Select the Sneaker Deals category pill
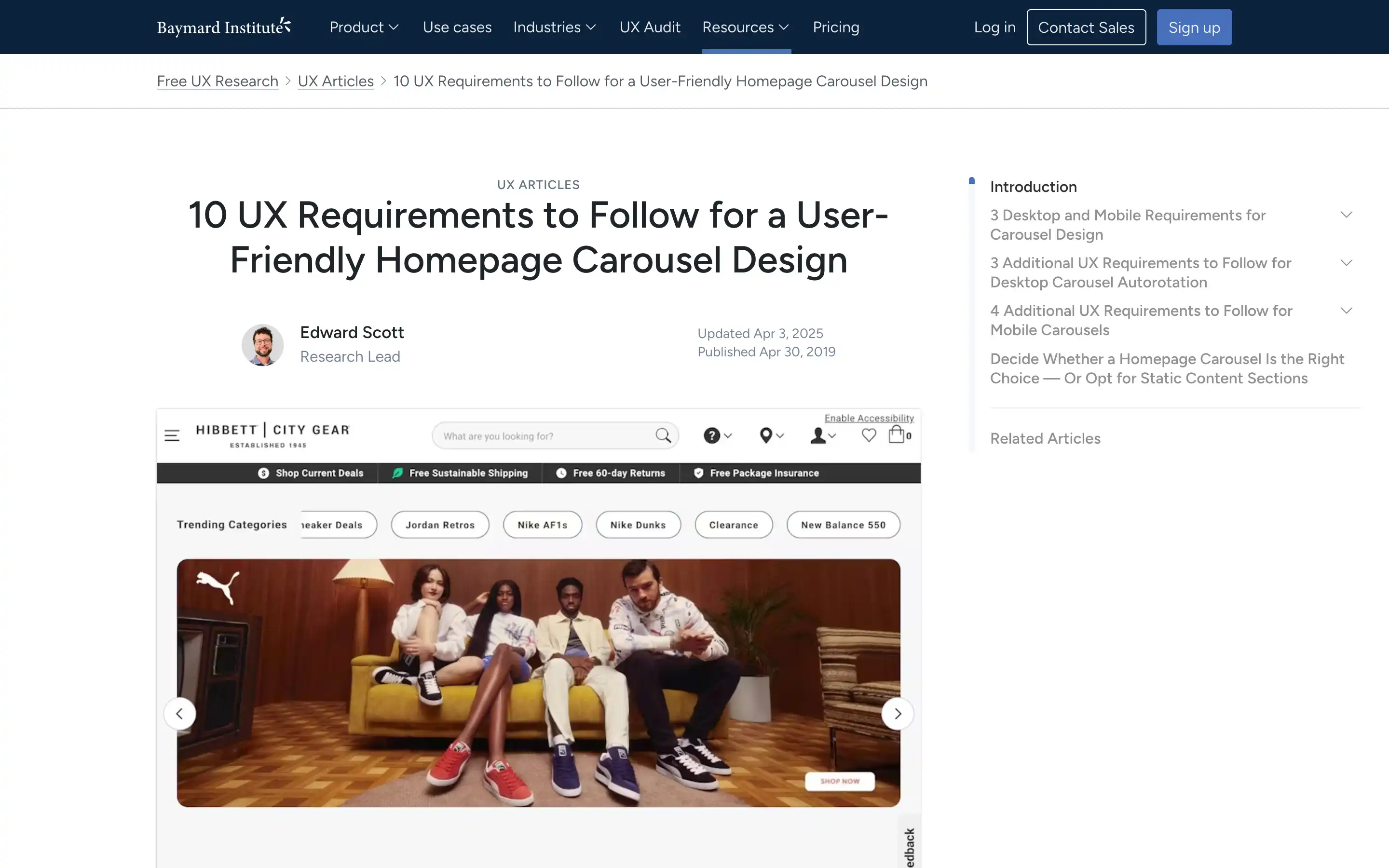This screenshot has width=1389, height=868. [339, 525]
